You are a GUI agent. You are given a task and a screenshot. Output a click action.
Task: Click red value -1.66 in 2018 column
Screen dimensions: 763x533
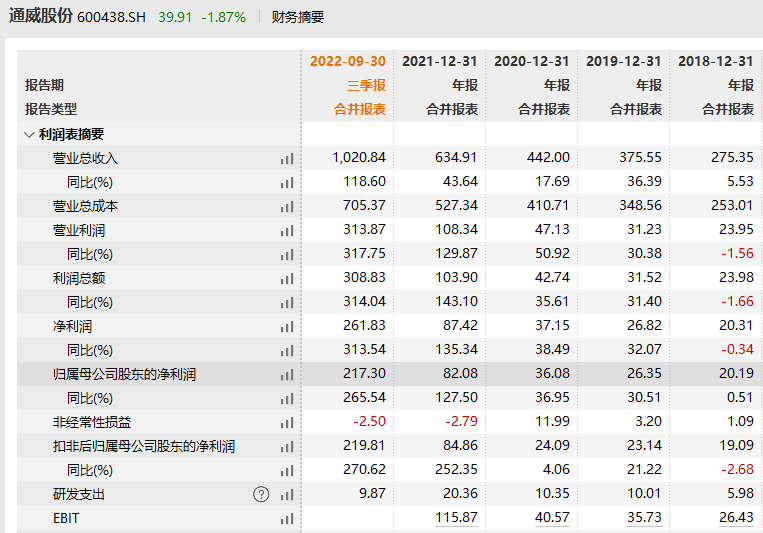click(x=737, y=301)
